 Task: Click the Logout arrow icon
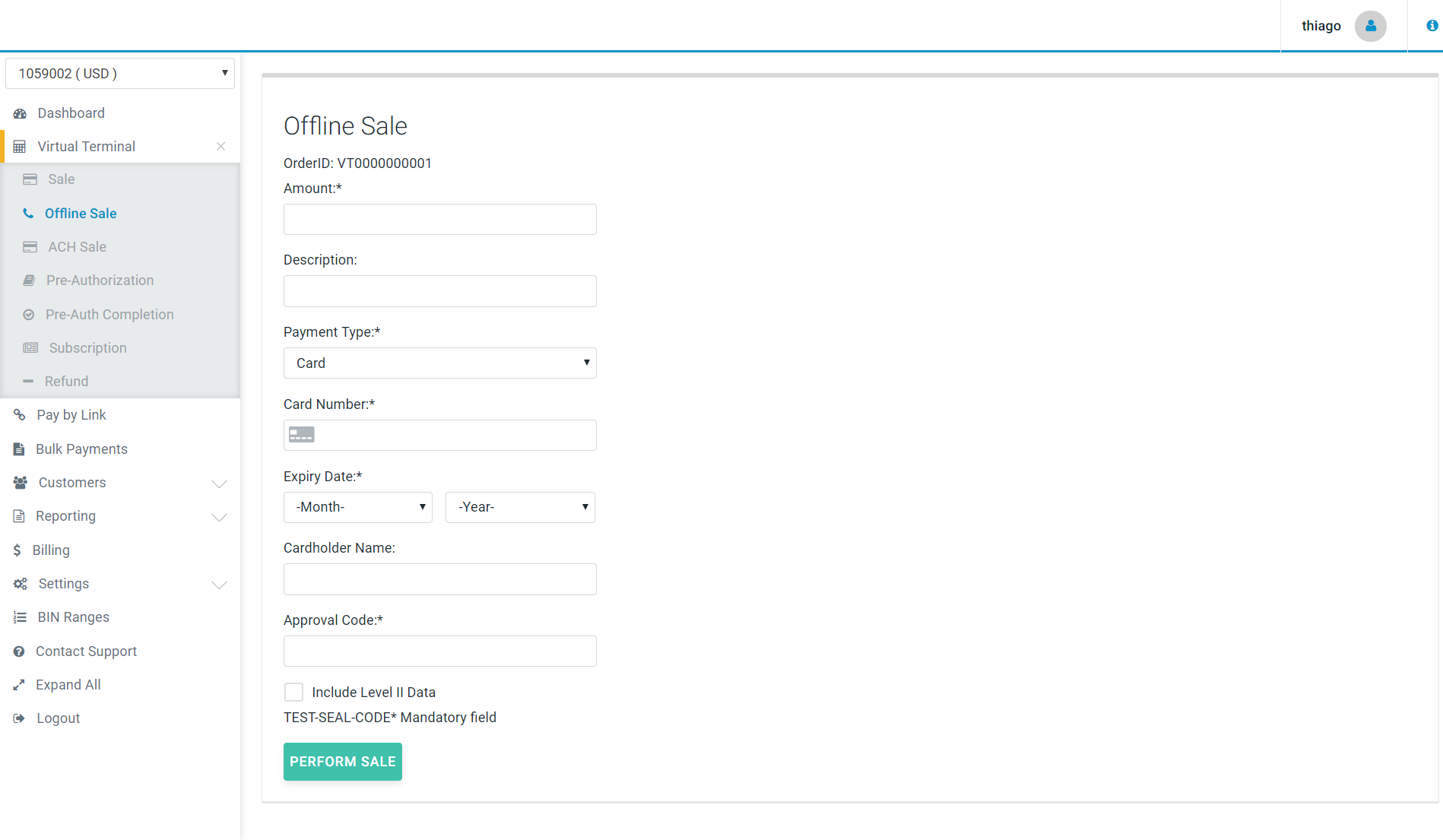tap(19, 718)
